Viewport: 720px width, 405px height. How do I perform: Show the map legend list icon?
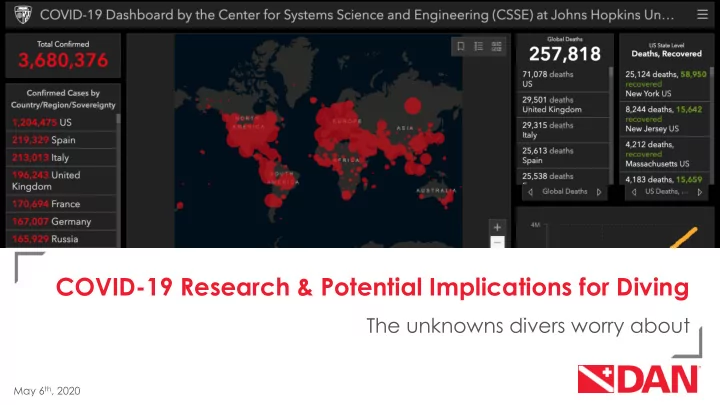(478, 46)
